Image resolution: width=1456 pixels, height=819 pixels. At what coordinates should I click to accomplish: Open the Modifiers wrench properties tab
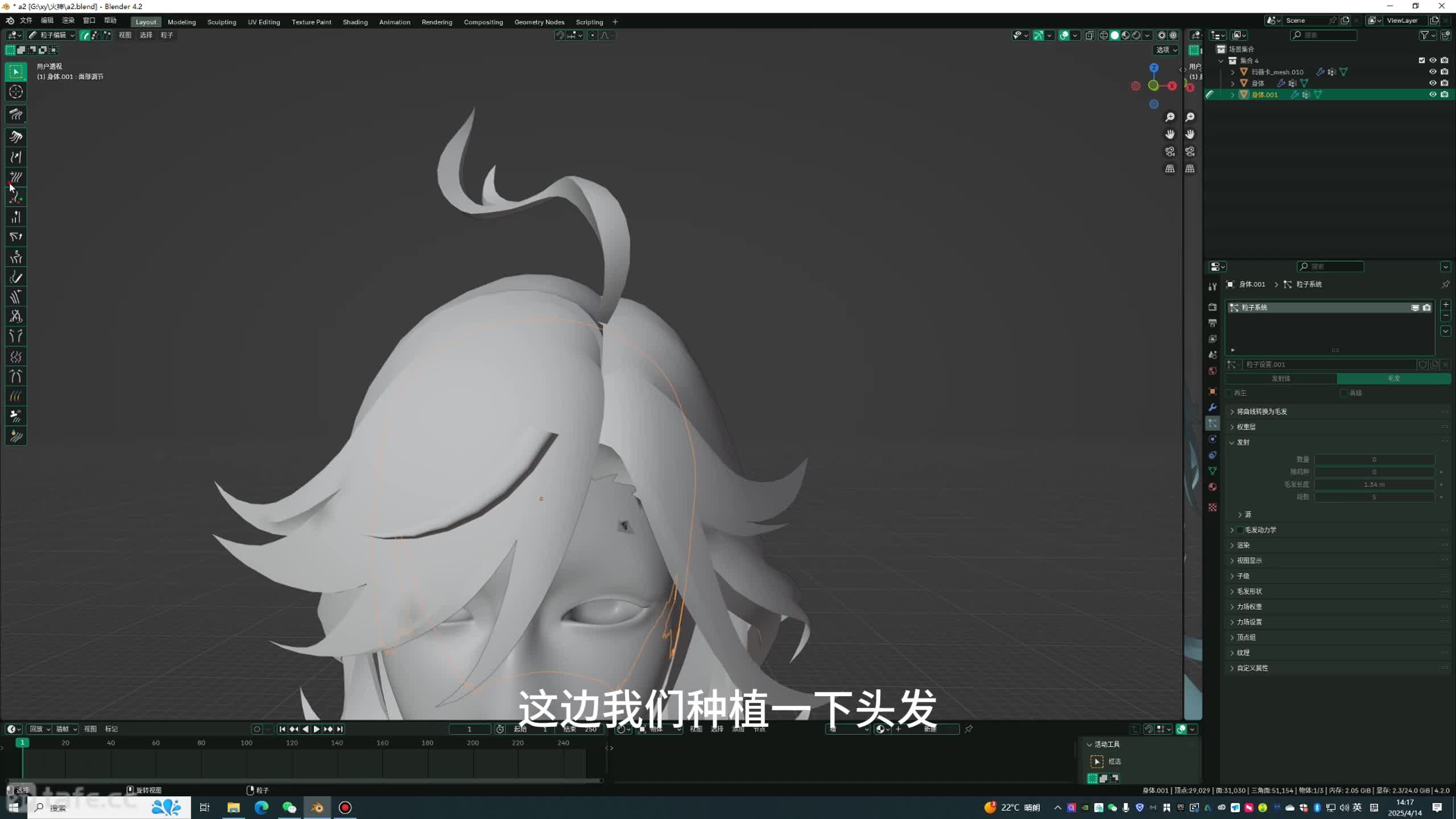tap(1213, 407)
